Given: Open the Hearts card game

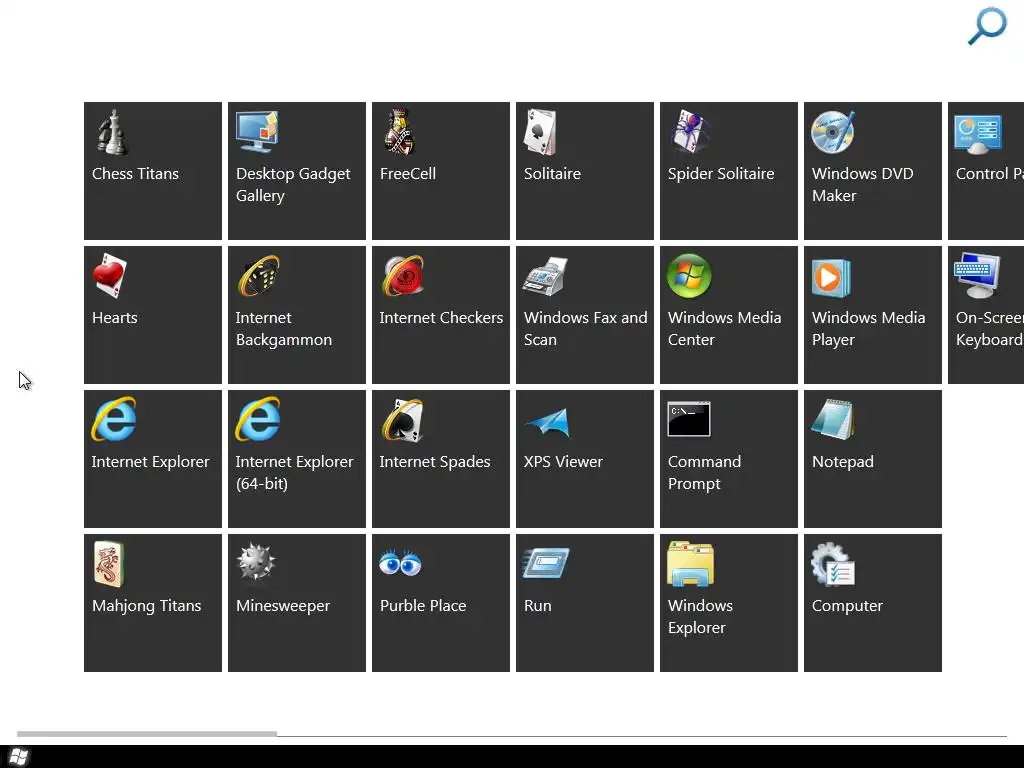Looking at the screenshot, I should tap(153, 315).
